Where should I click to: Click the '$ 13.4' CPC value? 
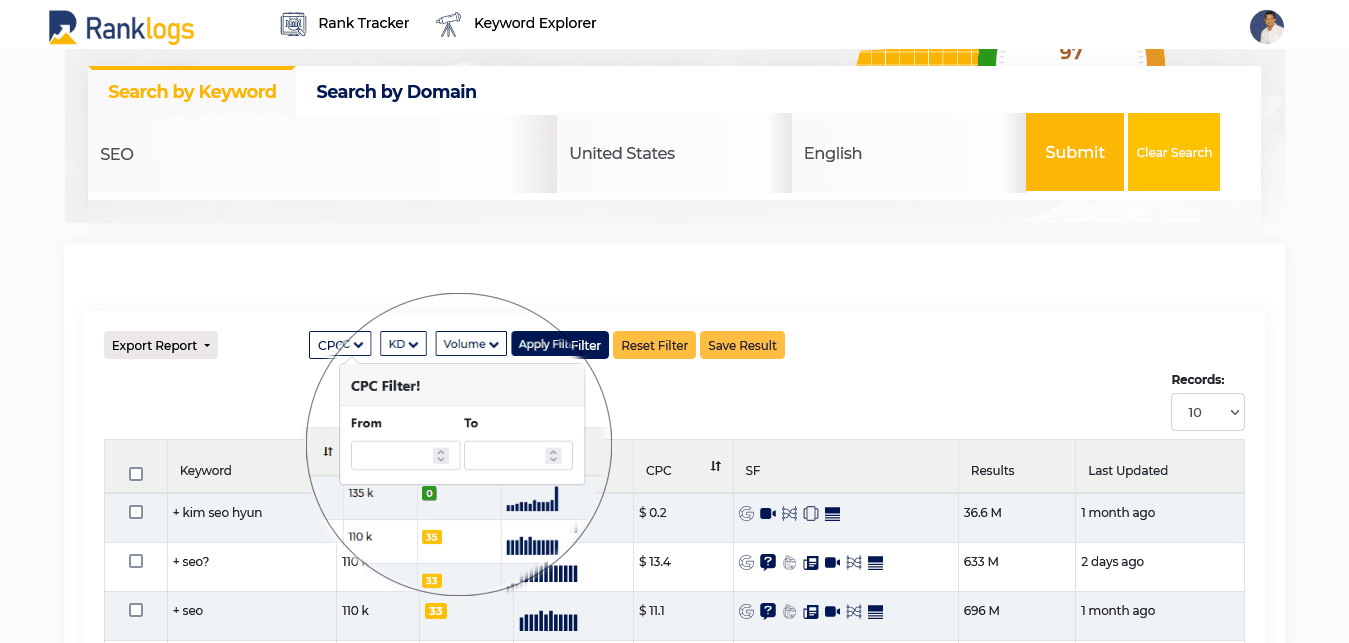coord(655,562)
